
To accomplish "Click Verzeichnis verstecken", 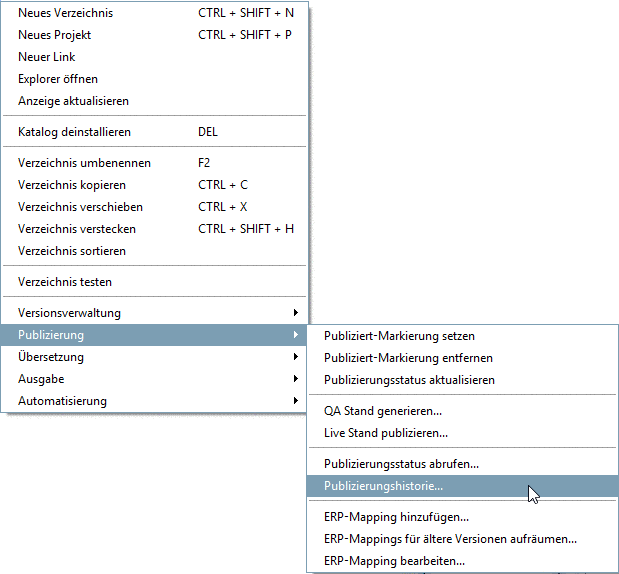I will coord(77,229).
